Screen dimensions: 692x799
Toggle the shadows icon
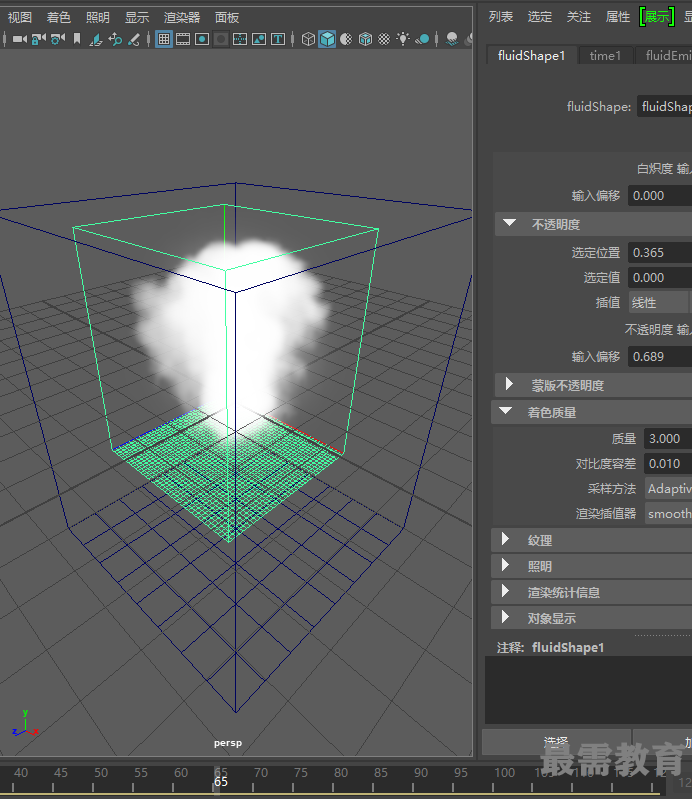coord(422,39)
